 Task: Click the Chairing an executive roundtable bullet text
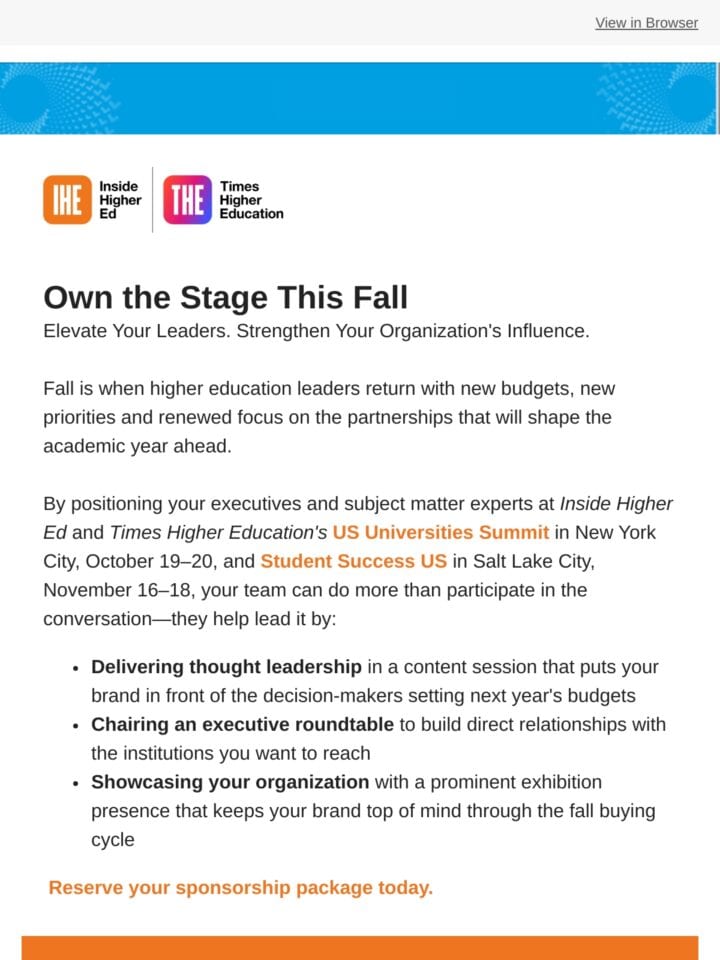tap(242, 724)
